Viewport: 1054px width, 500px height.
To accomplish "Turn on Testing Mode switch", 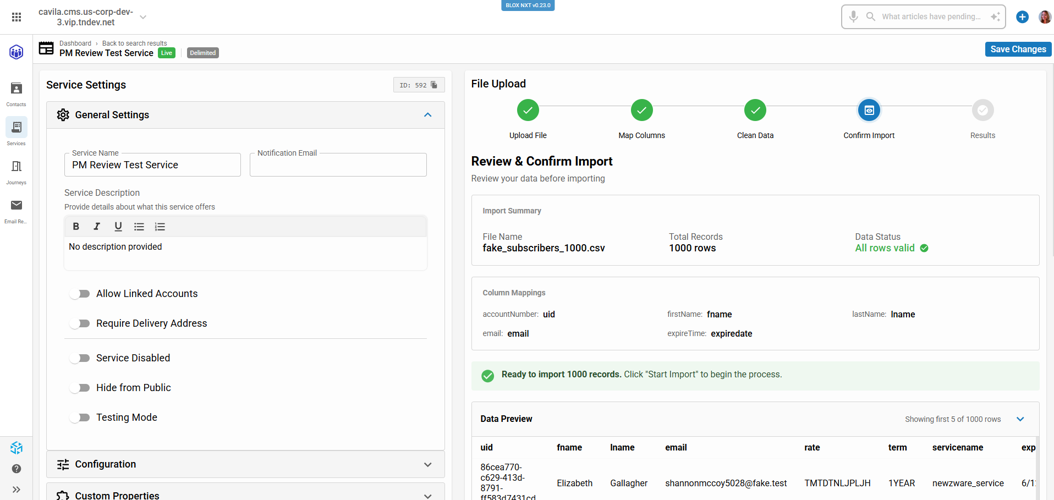I will click(80, 418).
